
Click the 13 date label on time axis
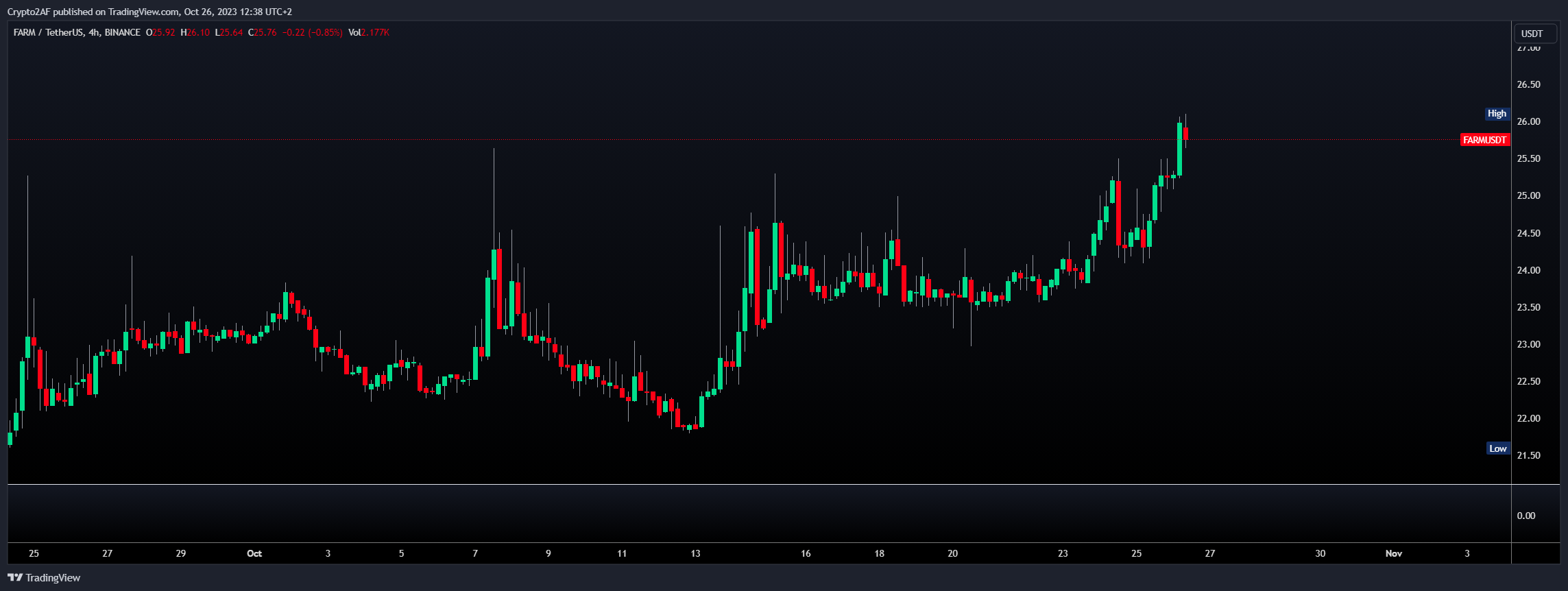[695, 553]
